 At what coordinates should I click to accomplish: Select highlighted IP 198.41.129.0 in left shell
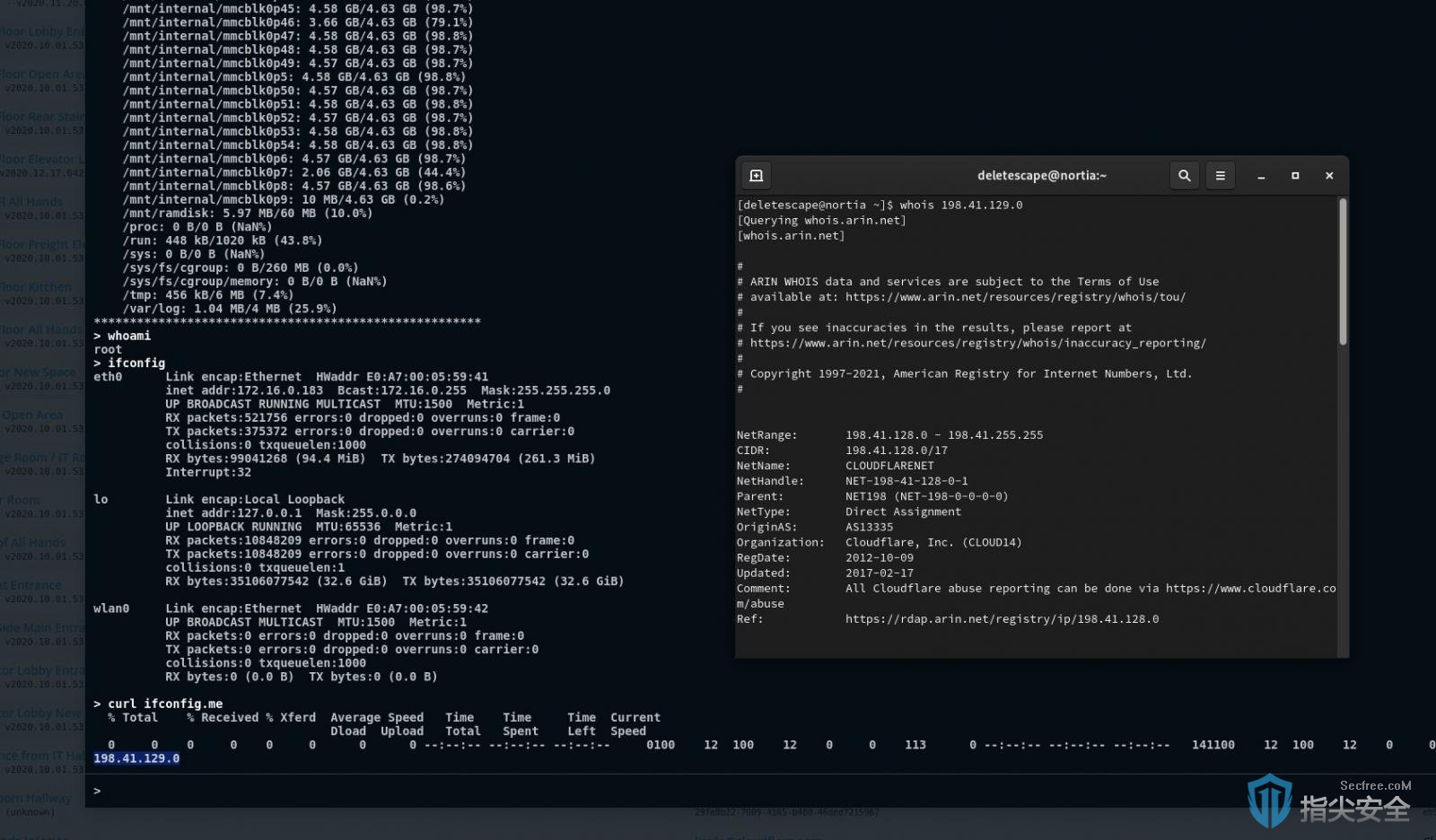point(136,758)
